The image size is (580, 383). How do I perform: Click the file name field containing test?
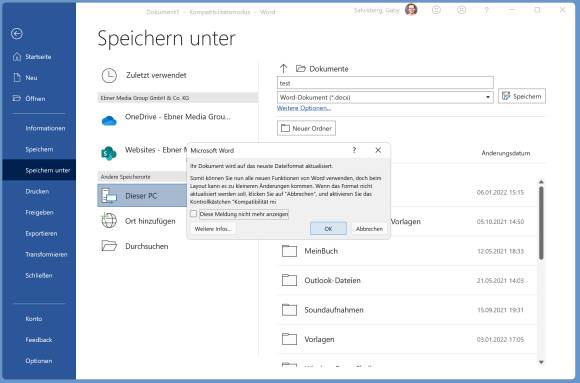click(385, 83)
